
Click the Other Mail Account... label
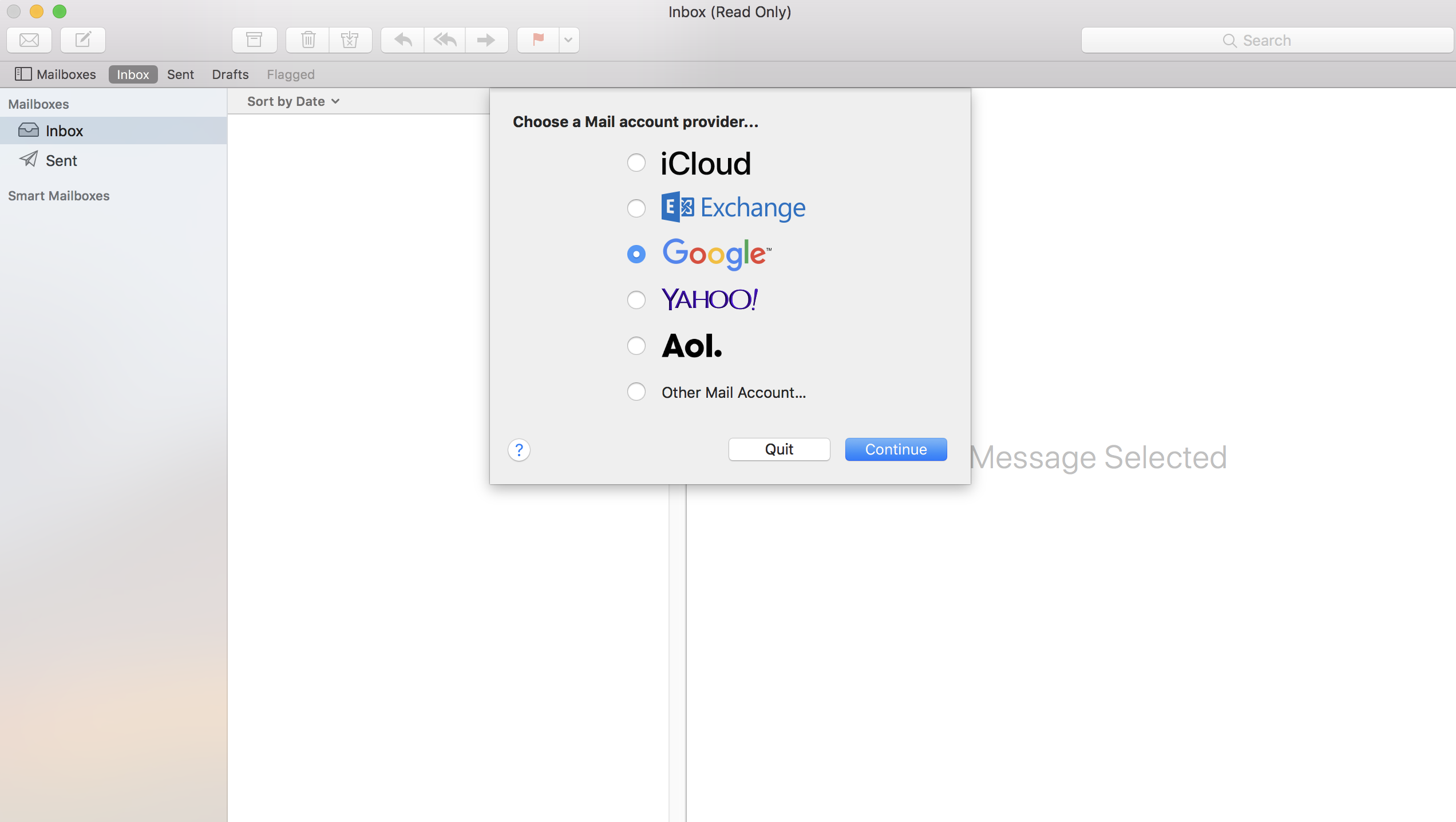tap(734, 393)
